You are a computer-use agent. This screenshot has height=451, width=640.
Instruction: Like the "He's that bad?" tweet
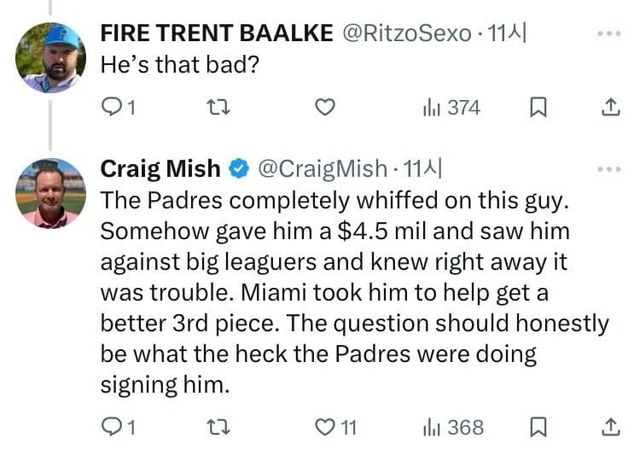324,107
